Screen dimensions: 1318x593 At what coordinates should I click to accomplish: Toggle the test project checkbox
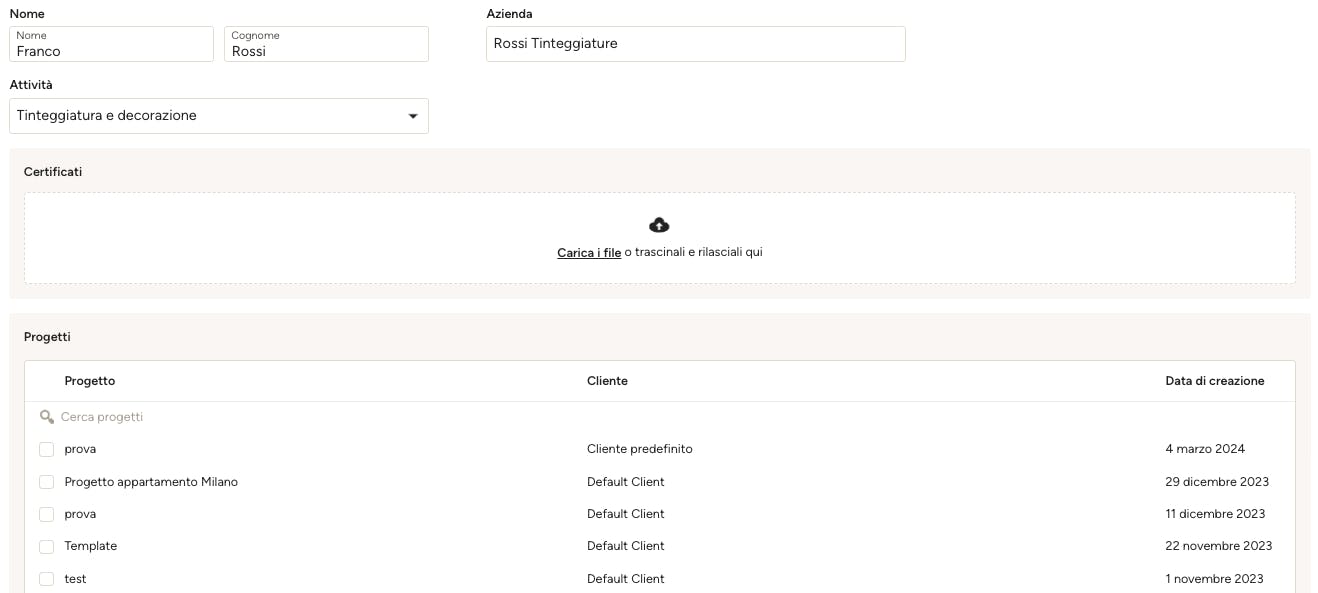(46, 579)
